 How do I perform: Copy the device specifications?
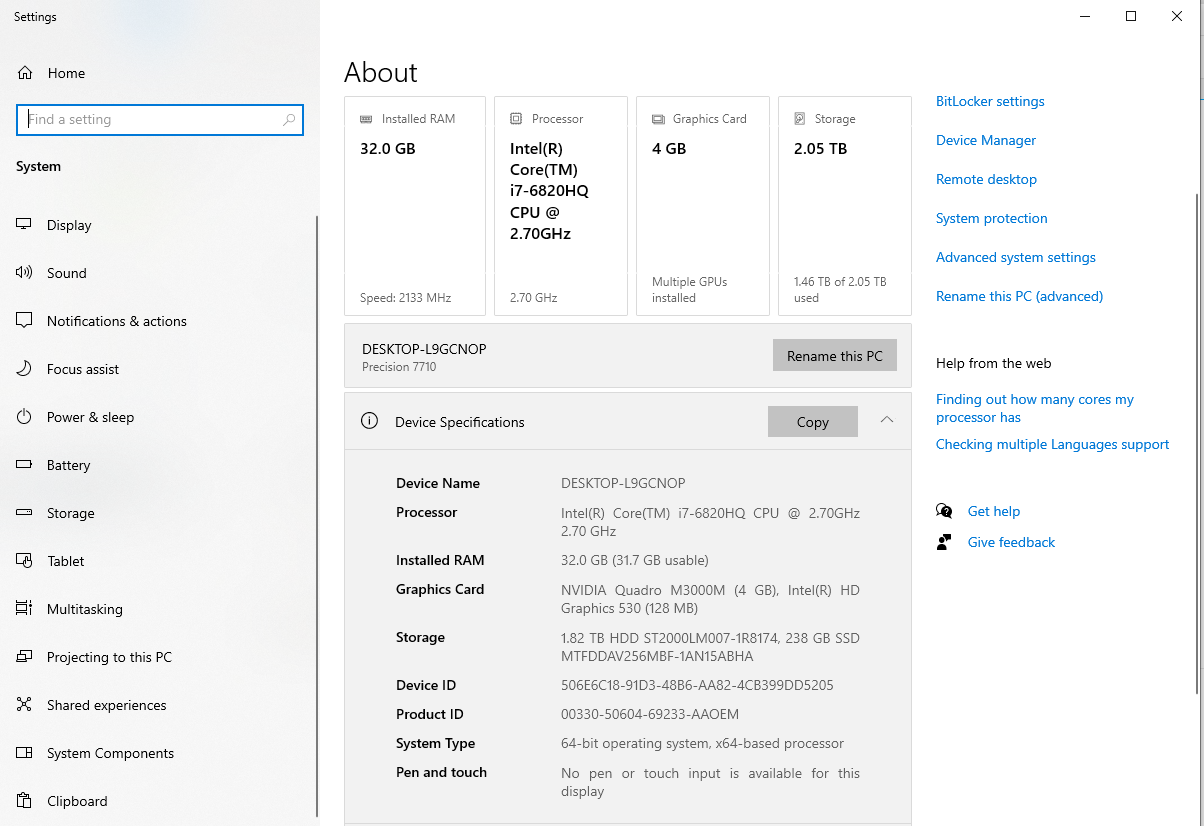[812, 422]
